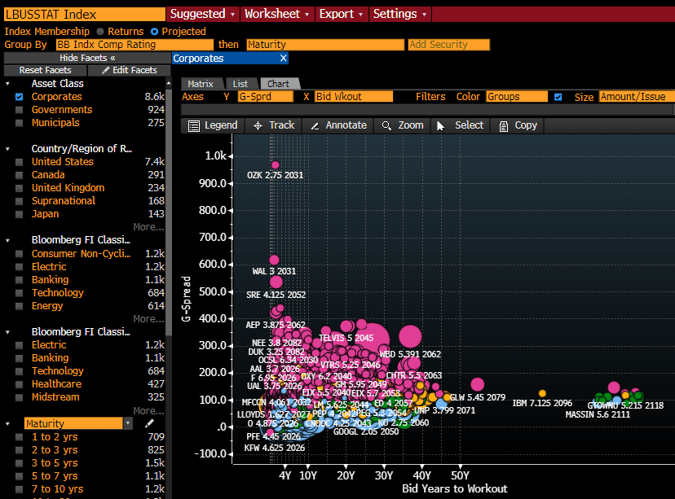Select the Returns radio button
This screenshot has height=499, width=675.
click(x=100, y=31)
